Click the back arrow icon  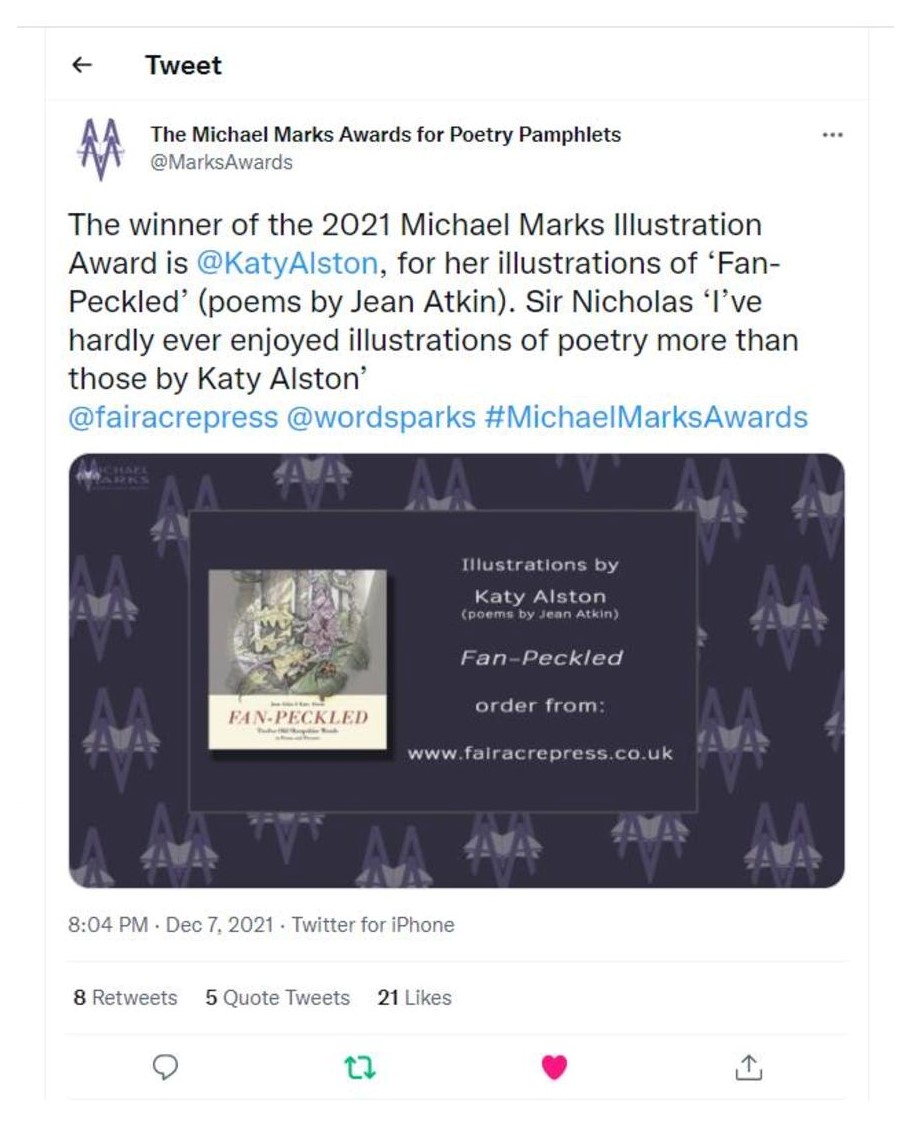click(83, 66)
